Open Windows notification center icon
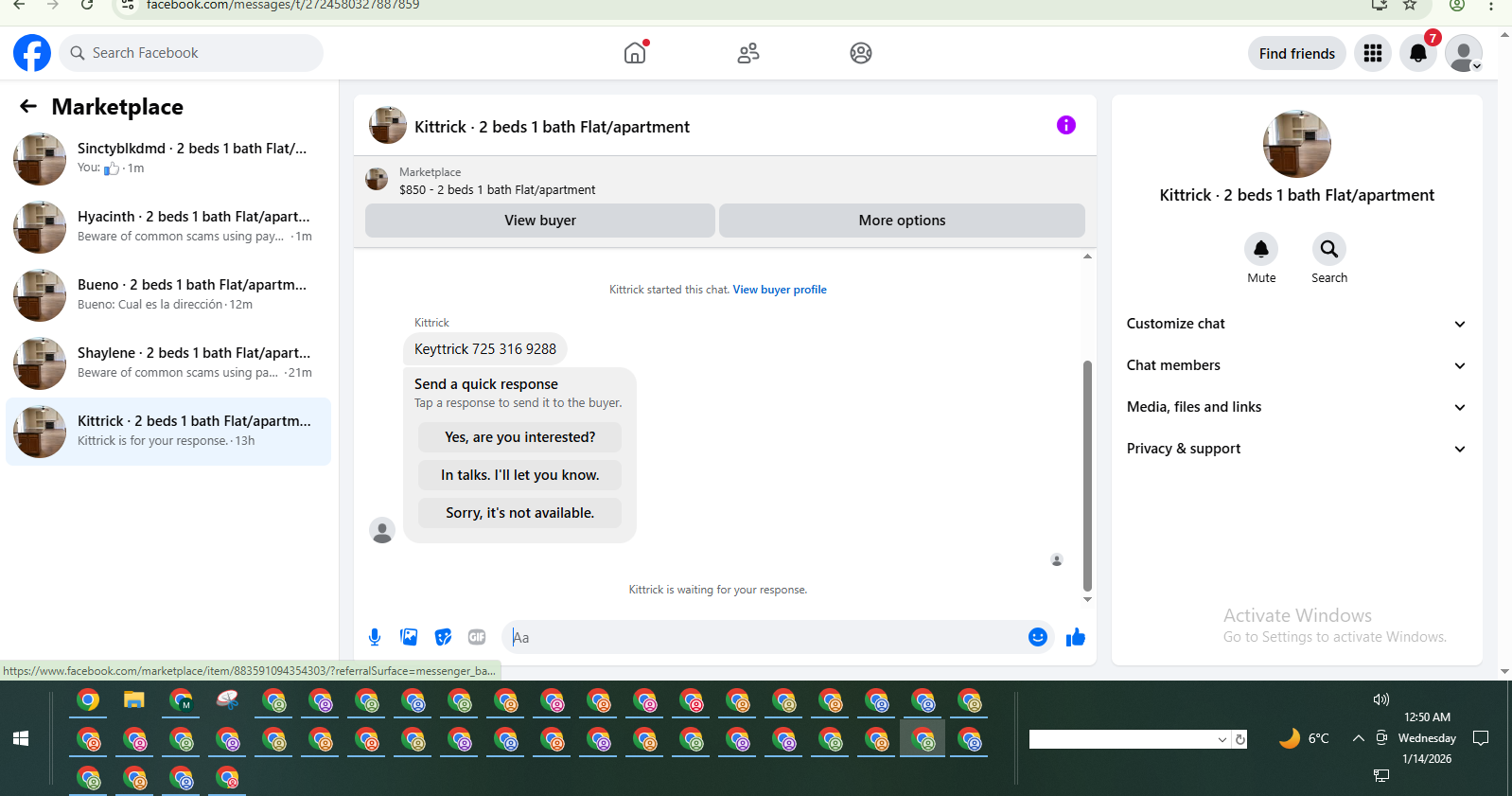This screenshot has height=796, width=1512. point(1482,738)
